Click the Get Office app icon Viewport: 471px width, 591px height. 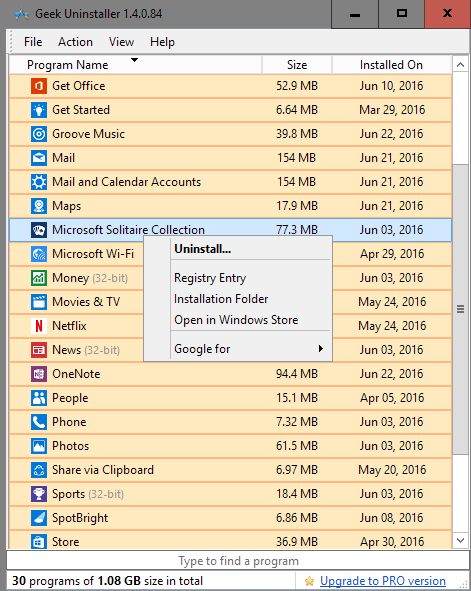39,86
